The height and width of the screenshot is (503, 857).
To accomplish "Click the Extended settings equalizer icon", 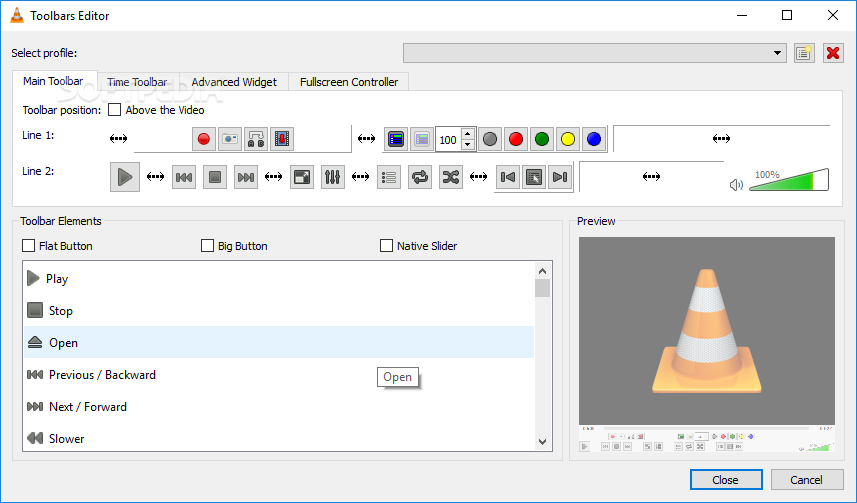I will pyautogui.click(x=333, y=177).
